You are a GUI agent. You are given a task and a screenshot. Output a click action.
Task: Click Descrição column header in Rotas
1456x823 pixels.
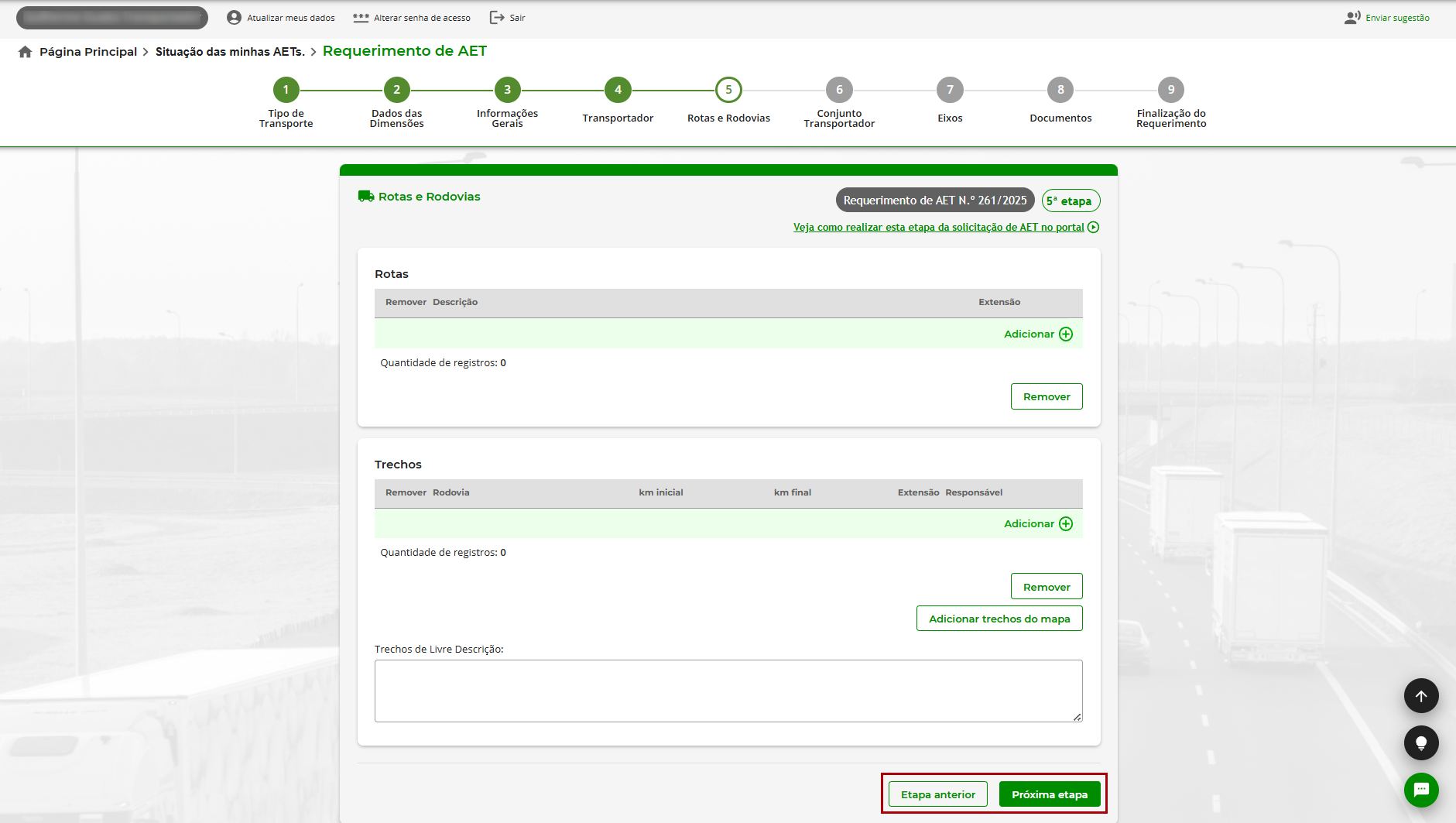(455, 303)
